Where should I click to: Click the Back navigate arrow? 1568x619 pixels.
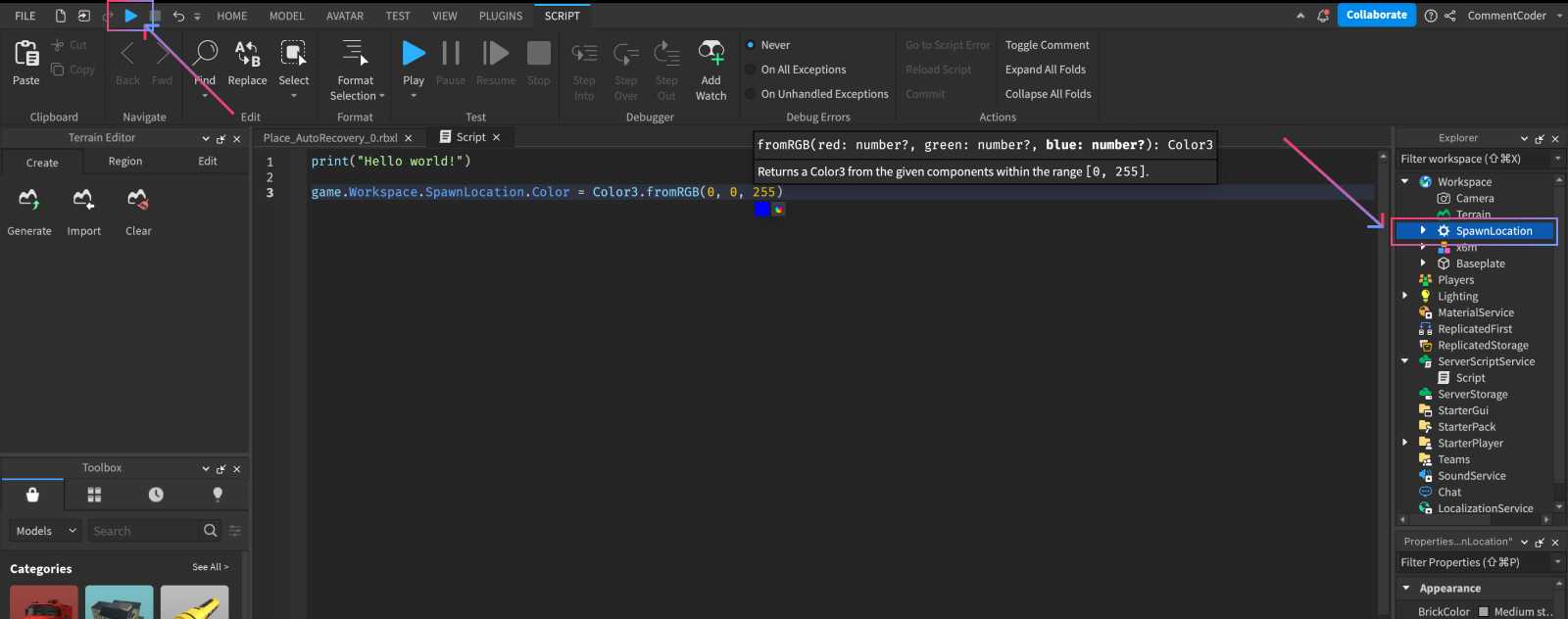click(127, 53)
